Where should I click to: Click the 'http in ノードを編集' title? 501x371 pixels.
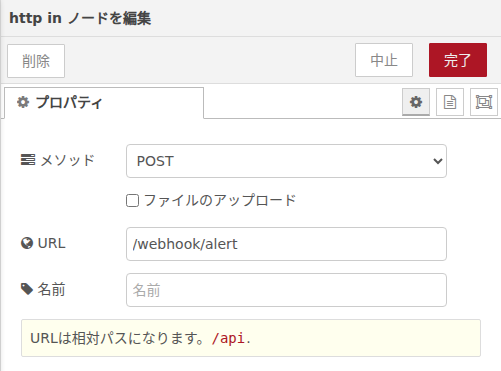point(80,18)
